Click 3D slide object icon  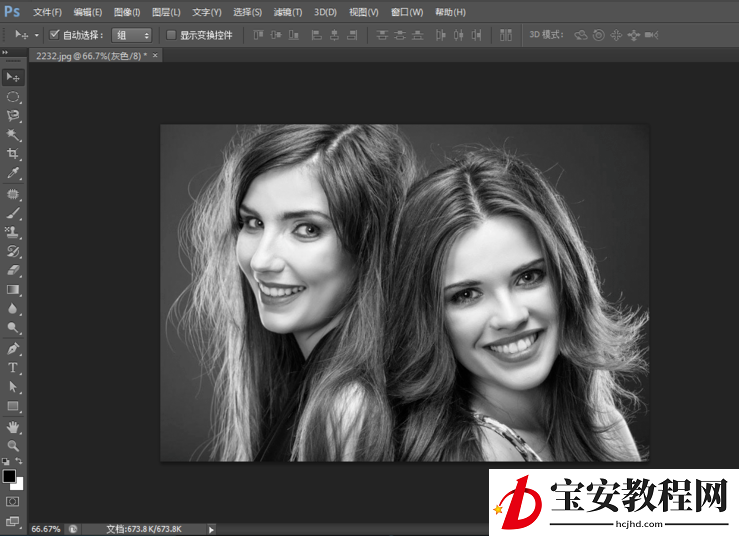[634, 35]
